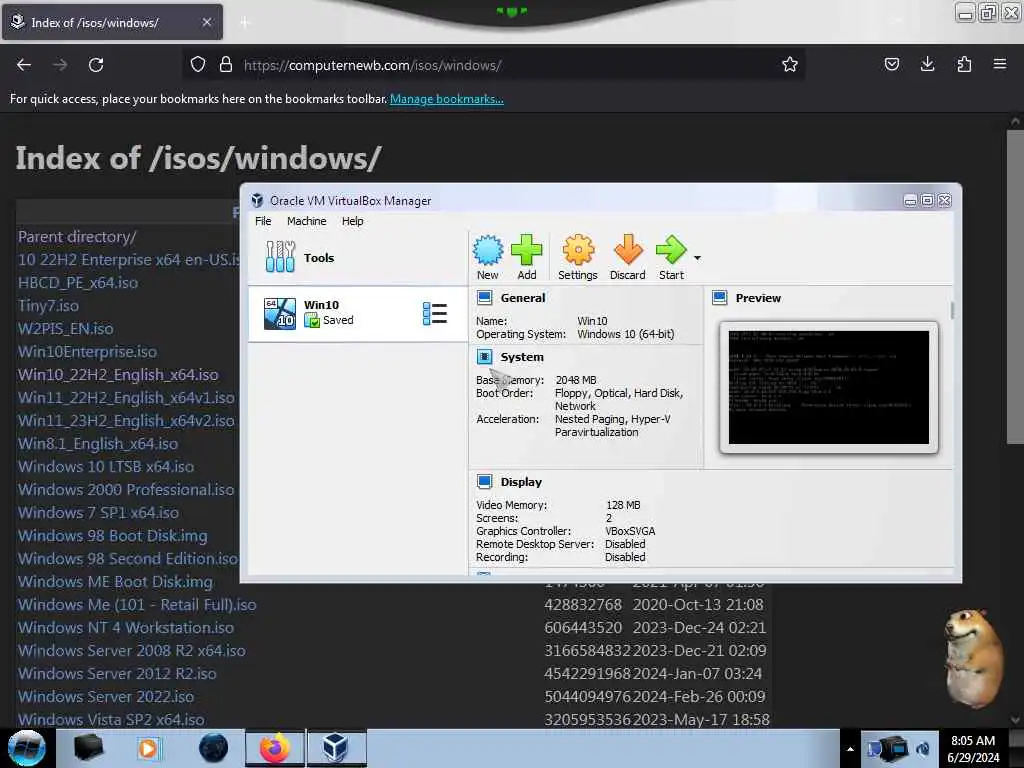Click the VM preview thumbnail
Screen dimensions: 1024x768
pyautogui.click(x=828, y=387)
